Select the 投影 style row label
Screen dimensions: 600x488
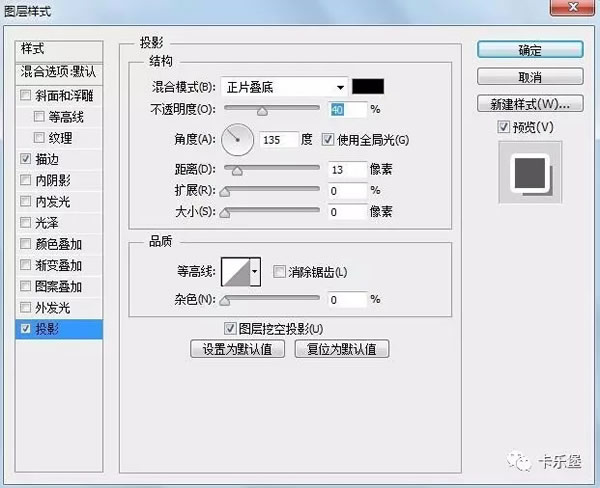point(47,329)
